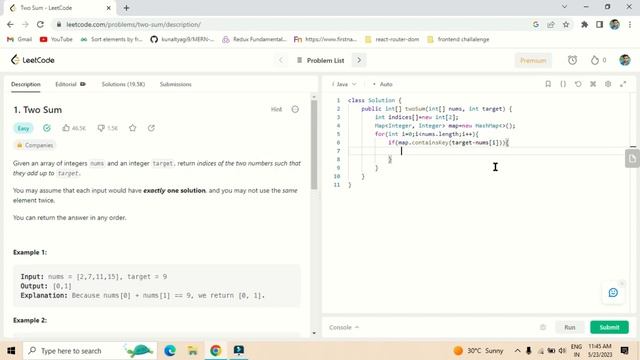Open Windows notification center
Screen dimensions: 640x360
click(624, 351)
